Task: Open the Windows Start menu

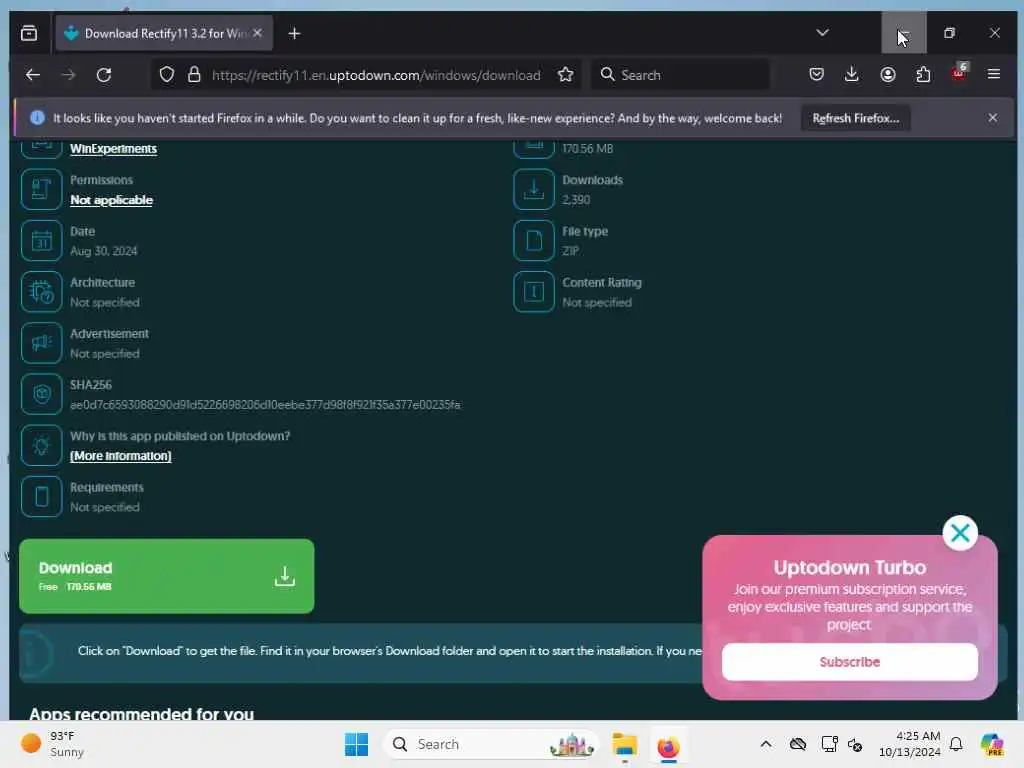Action: pyautogui.click(x=357, y=744)
